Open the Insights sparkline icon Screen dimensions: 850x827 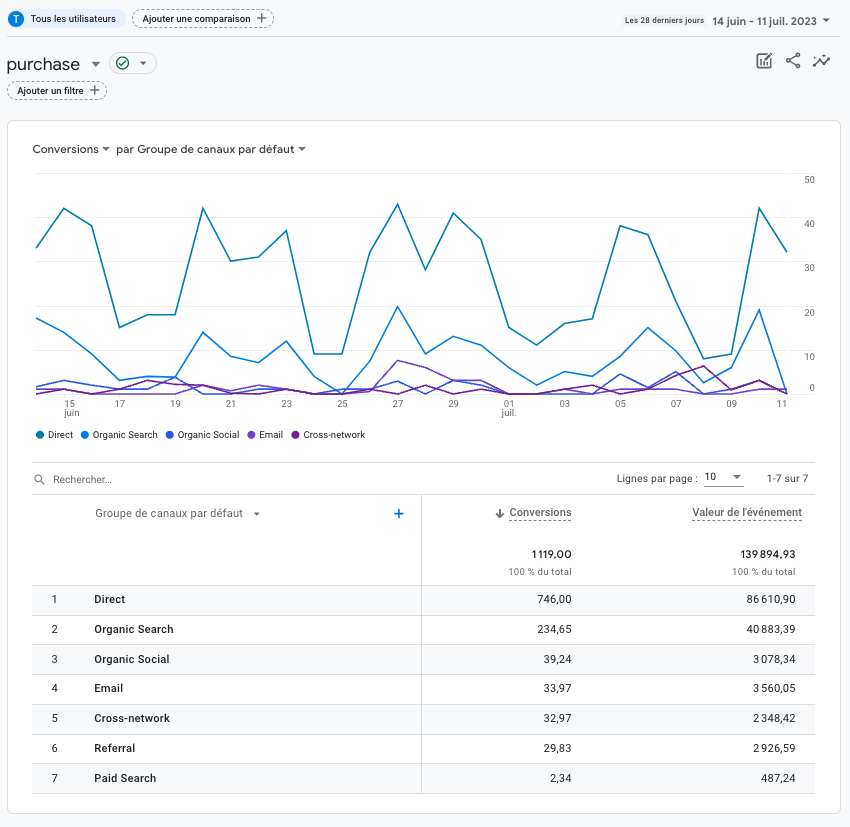(822, 61)
